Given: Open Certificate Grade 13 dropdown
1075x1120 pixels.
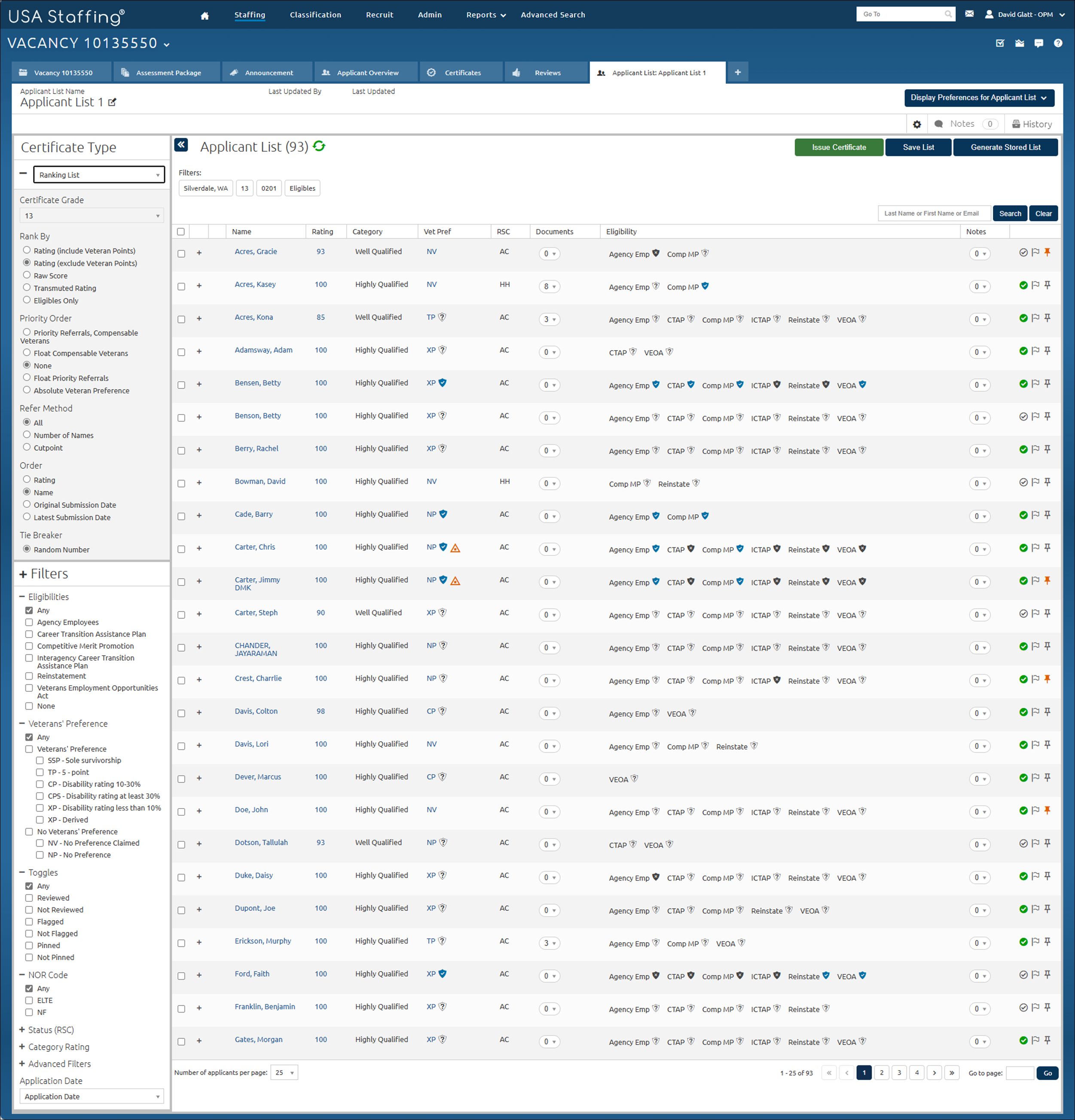Looking at the screenshot, I should (92, 215).
